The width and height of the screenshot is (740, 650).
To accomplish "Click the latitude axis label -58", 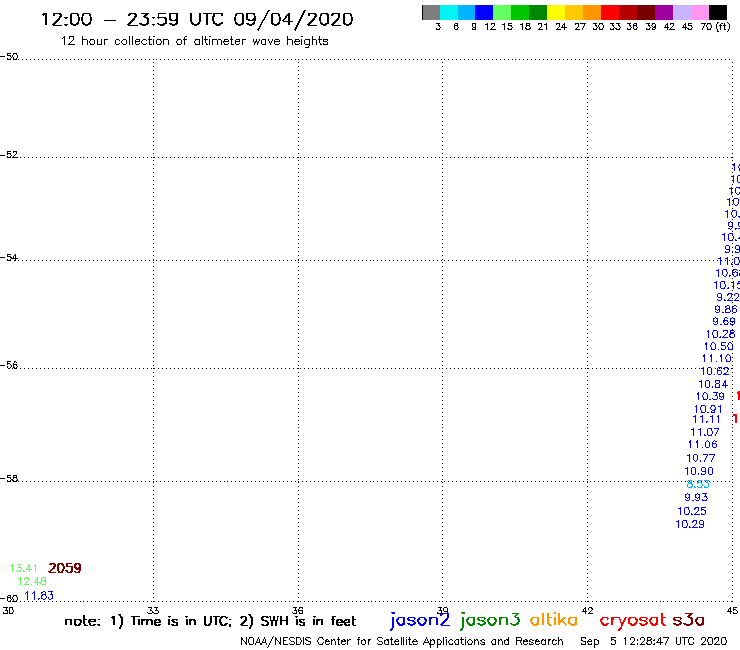I will pos(9,479).
